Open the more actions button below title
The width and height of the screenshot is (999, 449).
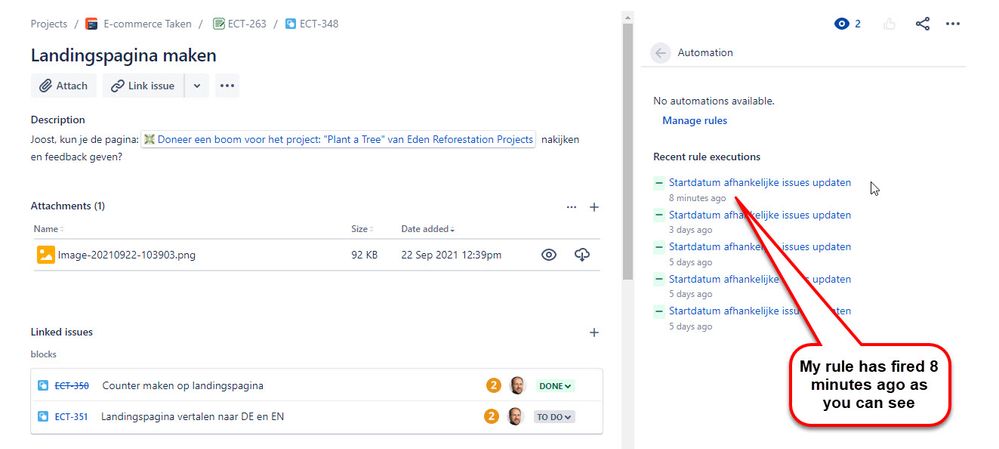point(227,85)
